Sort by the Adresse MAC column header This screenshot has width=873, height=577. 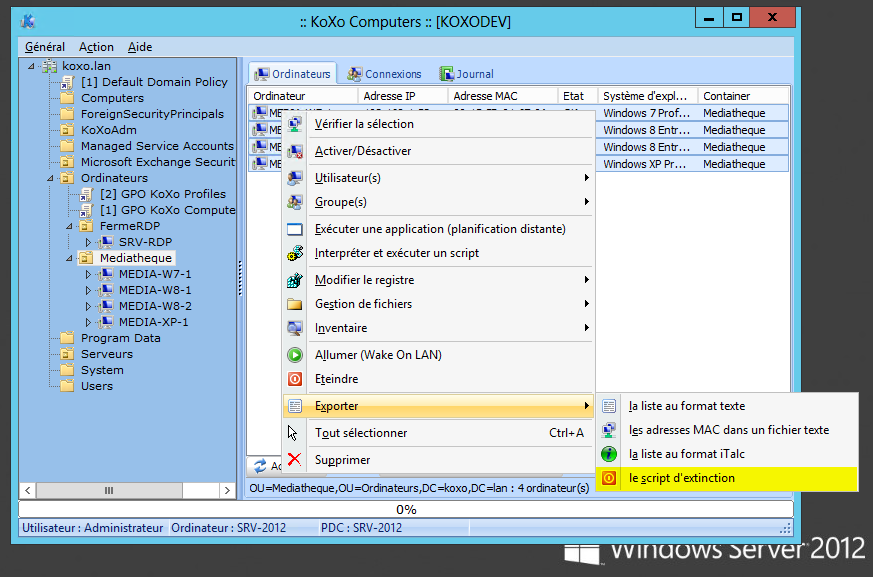click(x=502, y=96)
